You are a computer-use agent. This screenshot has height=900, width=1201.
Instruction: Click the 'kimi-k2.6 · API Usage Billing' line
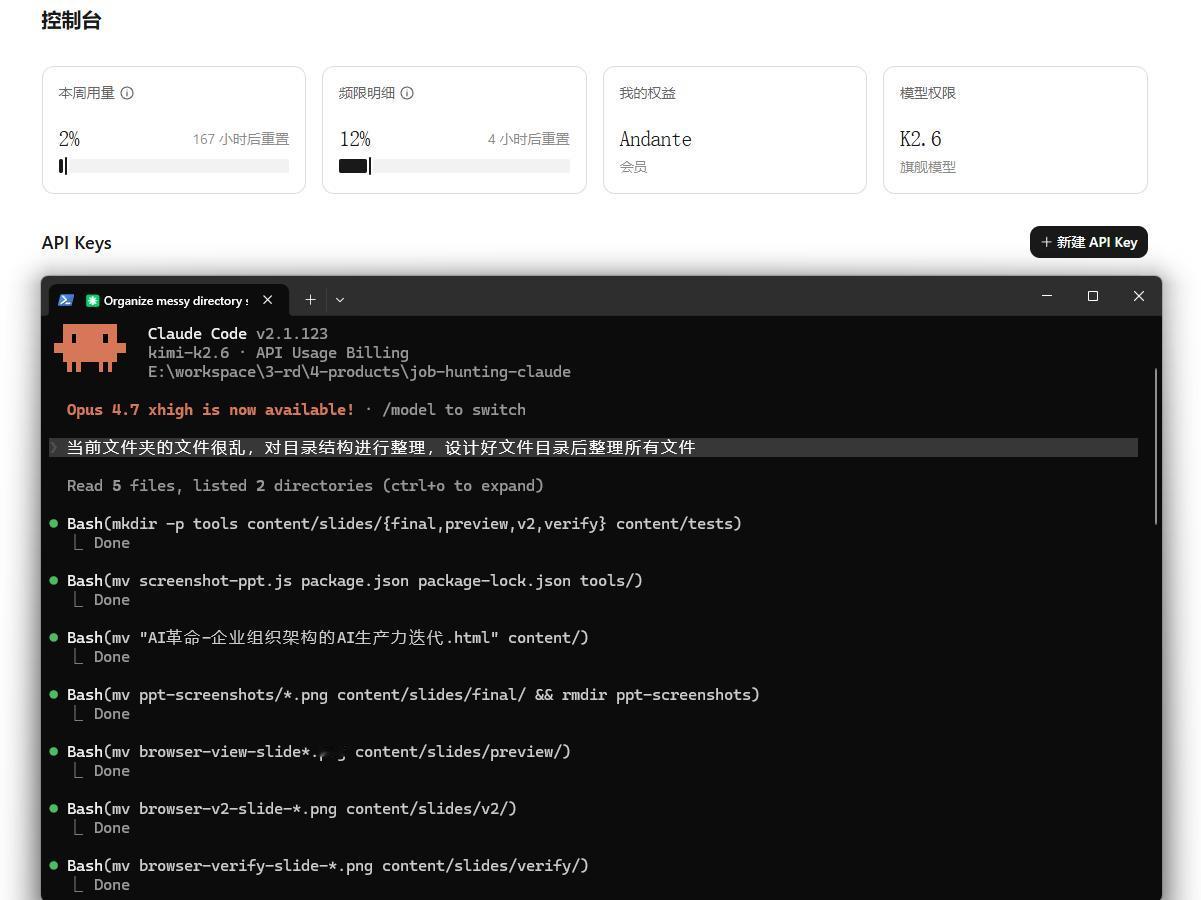(x=278, y=353)
